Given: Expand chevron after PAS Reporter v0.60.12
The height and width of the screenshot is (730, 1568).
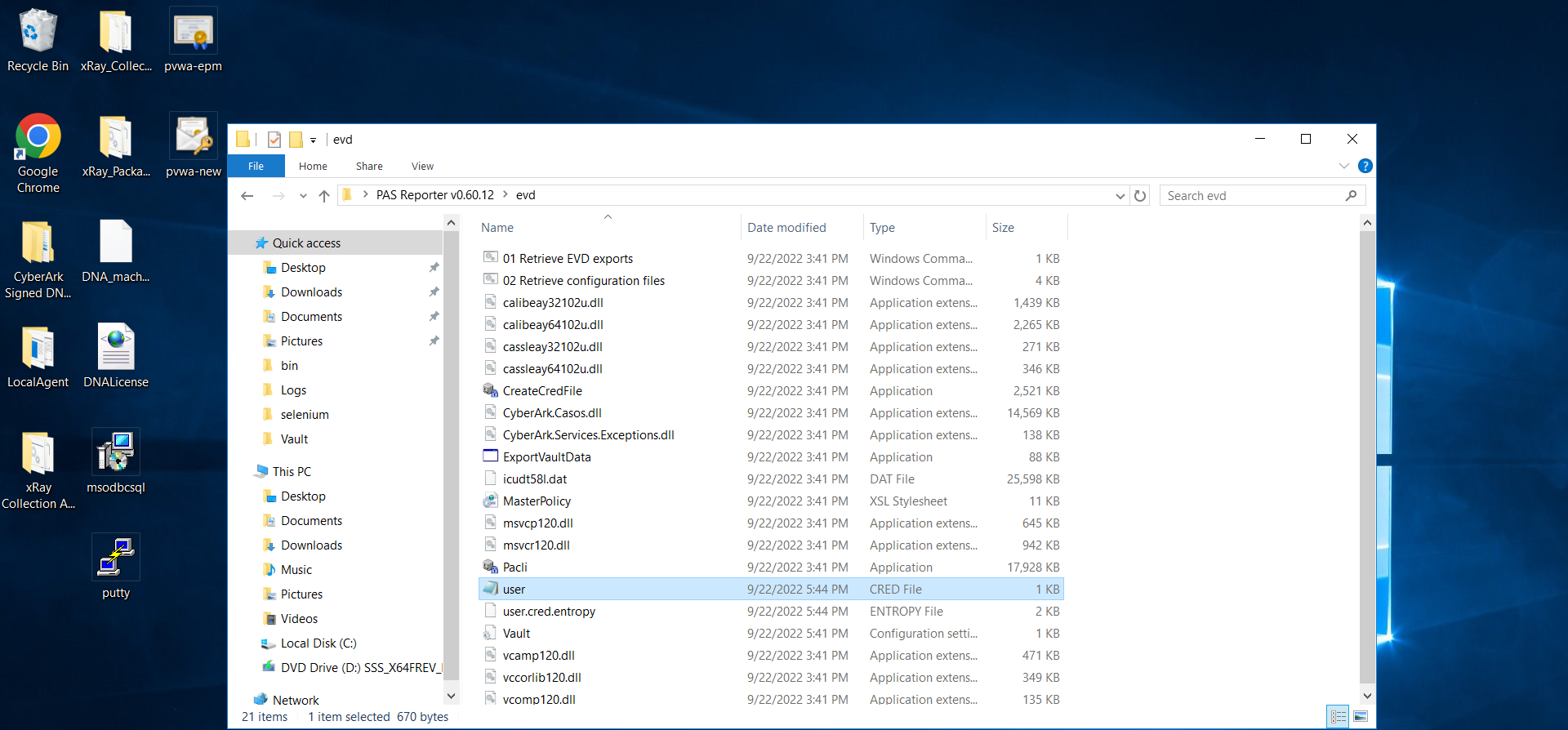Looking at the screenshot, I should (x=505, y=194).
